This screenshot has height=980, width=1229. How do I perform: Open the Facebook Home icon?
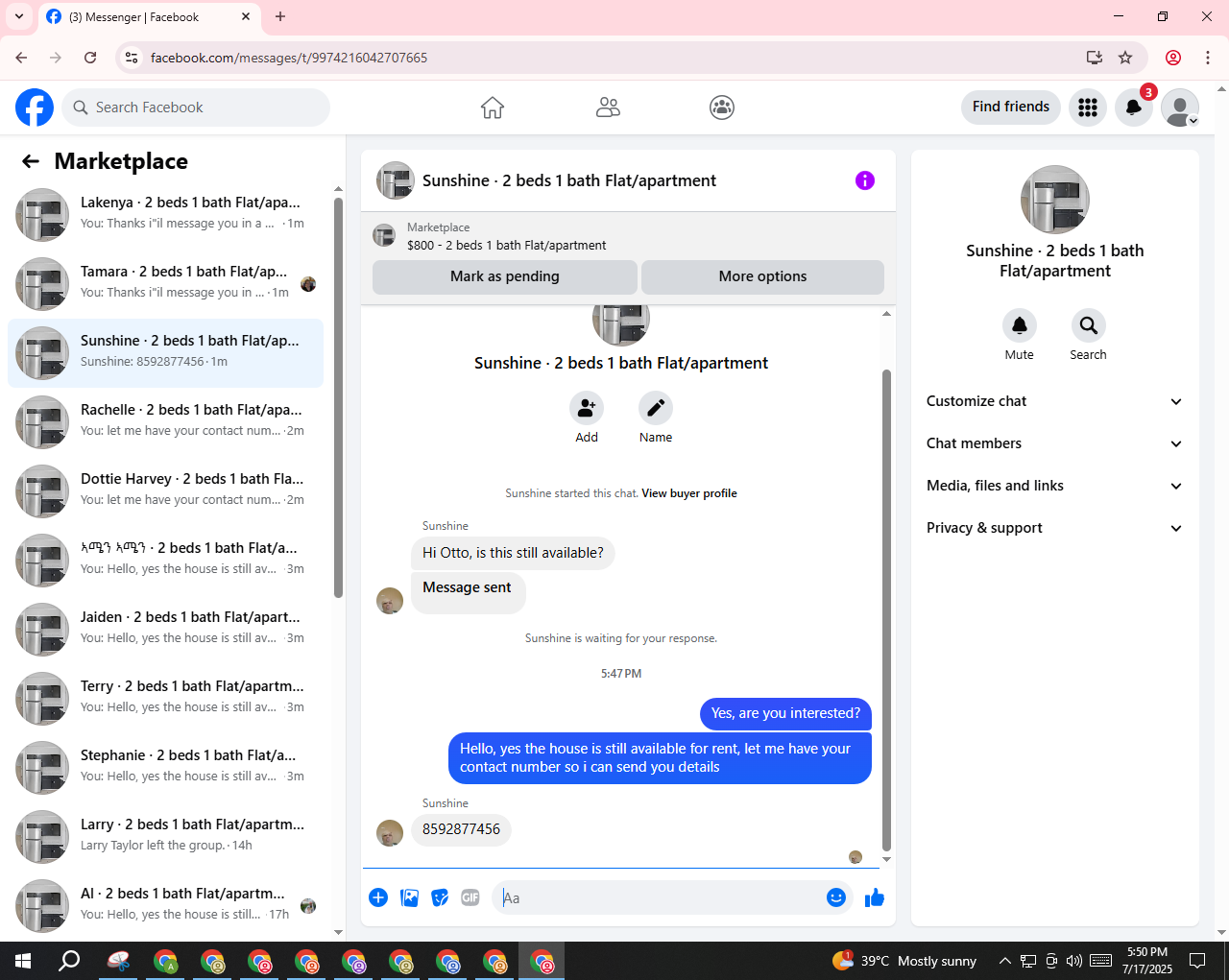pos(493,108)
